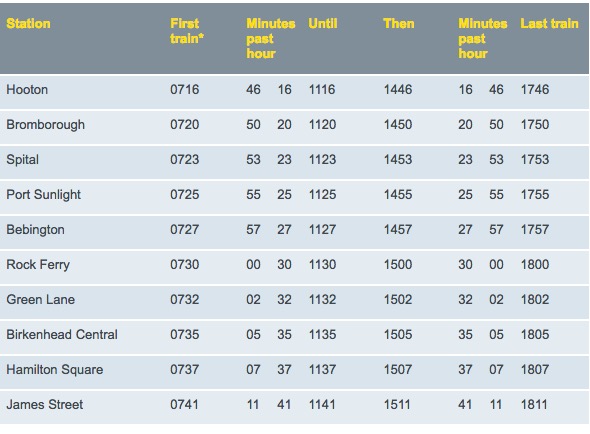Click the Port Sunlight station name
This screenshot has width=590, height=434.
(x=44, y=195)
